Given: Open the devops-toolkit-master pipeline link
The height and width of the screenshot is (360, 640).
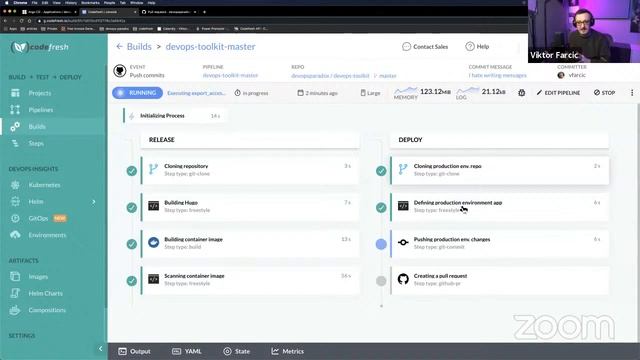Looking at the screenshot, I should point(230,76).
